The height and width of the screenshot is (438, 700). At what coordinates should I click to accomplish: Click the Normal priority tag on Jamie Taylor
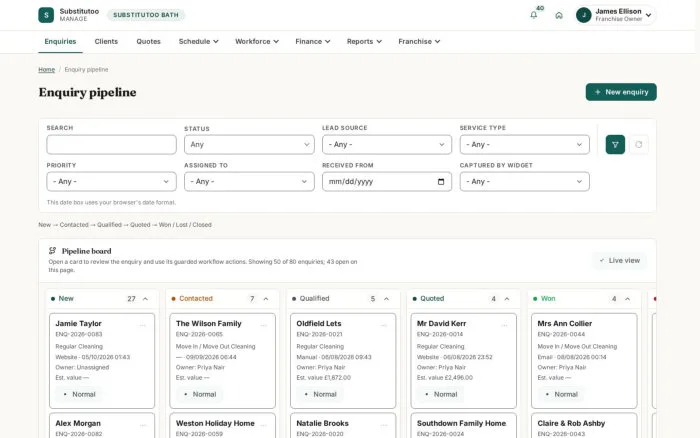click(79, 394)
